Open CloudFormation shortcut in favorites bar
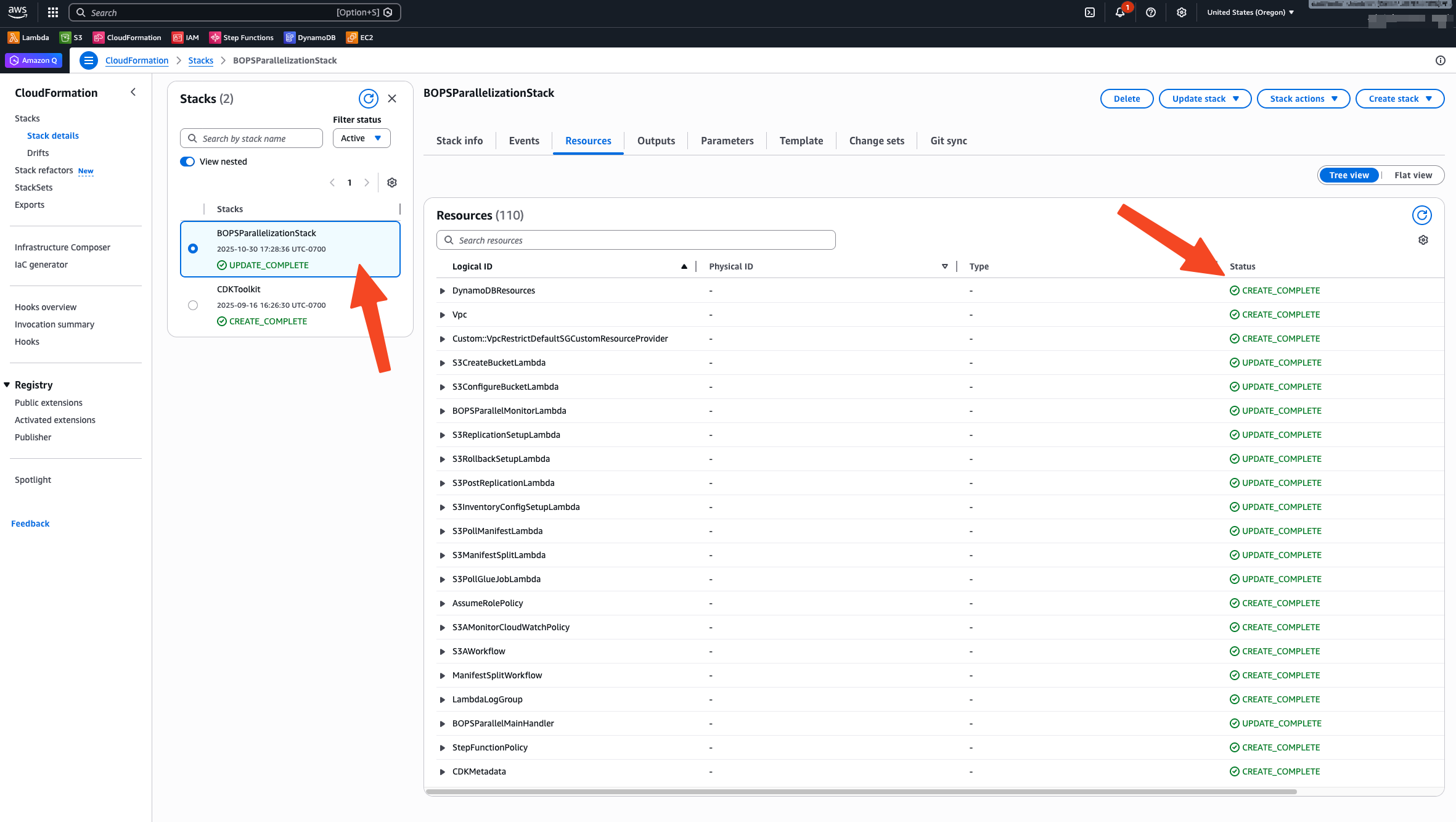 (127, 38)
